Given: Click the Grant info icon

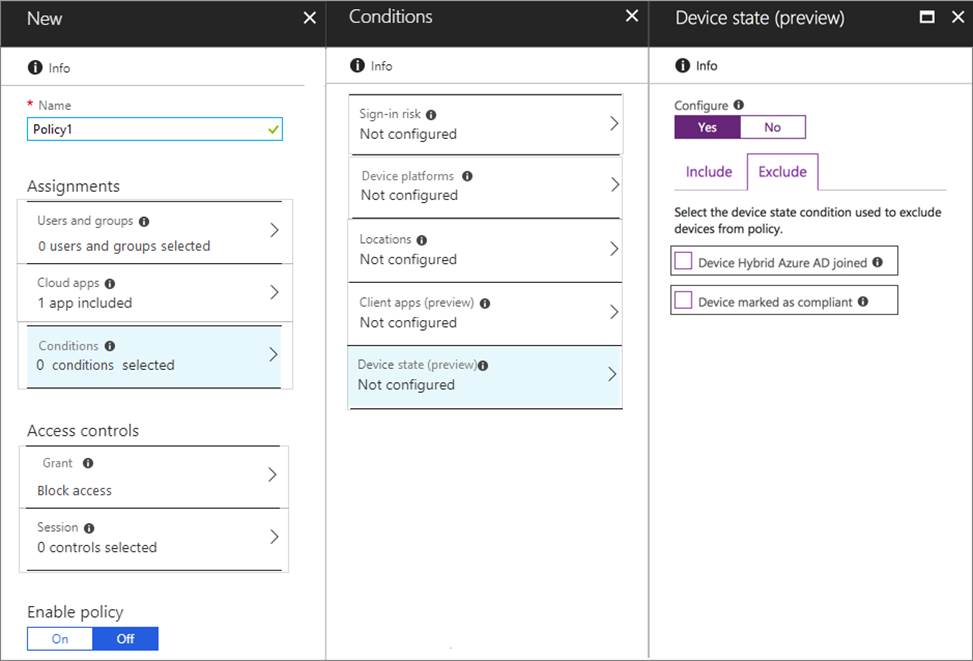Looking at the screenshot, I should tap(88, 464).
